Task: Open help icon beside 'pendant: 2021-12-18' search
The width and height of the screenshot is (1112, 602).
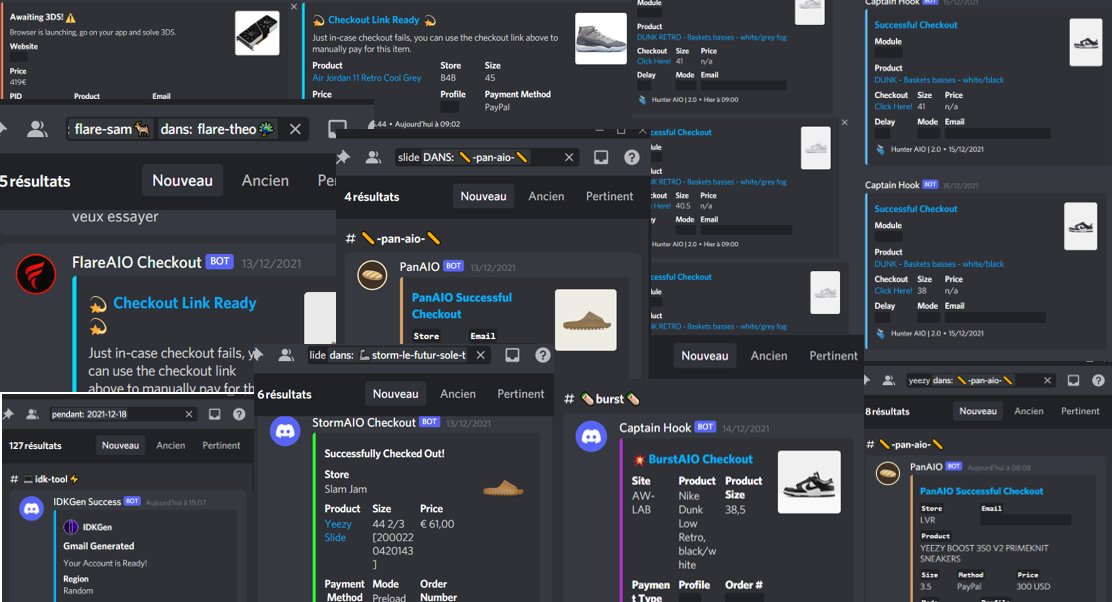Action: click(239, 414)
